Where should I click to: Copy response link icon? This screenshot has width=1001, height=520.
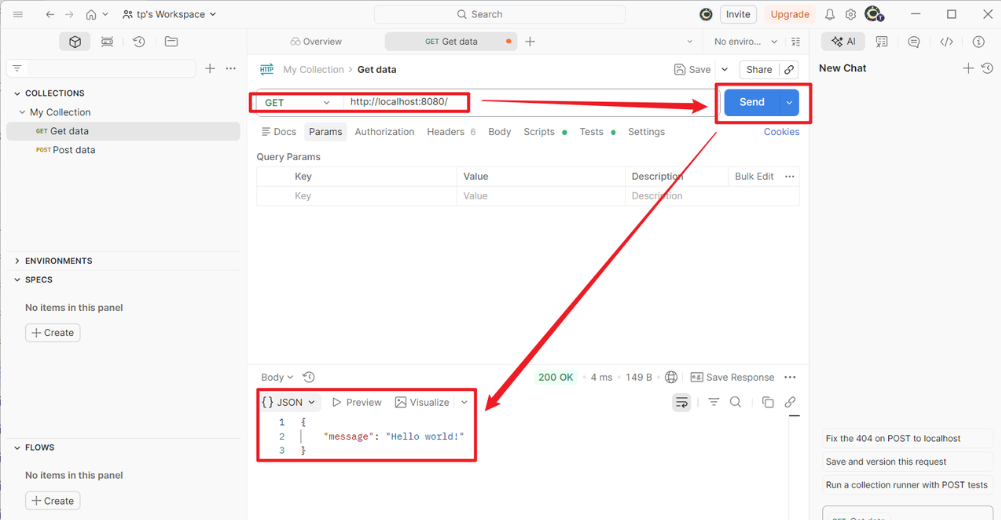coord(790,402)
